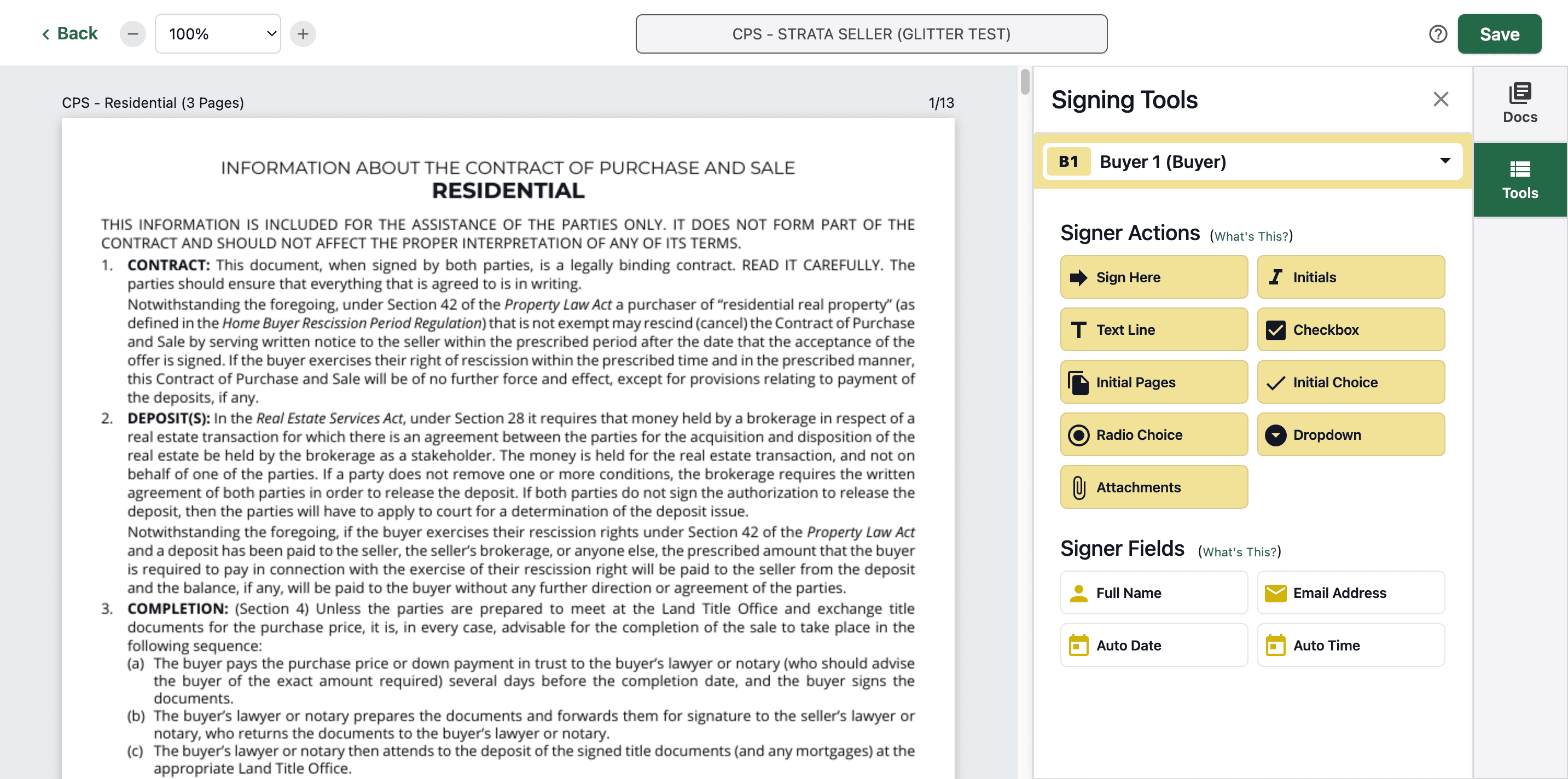Click the CONTRACT: clause heading
Image resolution: width=1568 pixels, height=779 pixels.
click(x=169, y=265)
